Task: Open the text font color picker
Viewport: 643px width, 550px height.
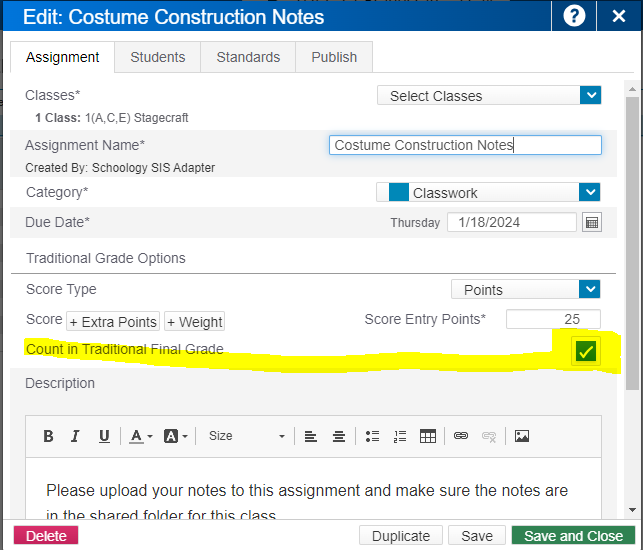Action: coord(139,436)
